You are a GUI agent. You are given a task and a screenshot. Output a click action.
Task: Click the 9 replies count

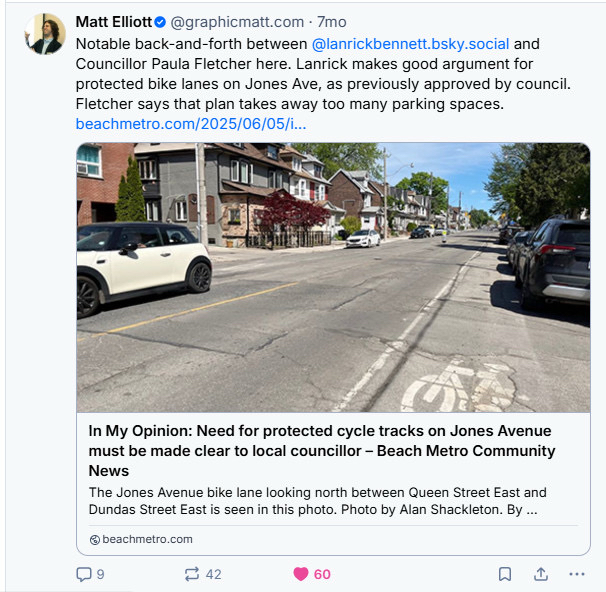(x=100, y=574)
